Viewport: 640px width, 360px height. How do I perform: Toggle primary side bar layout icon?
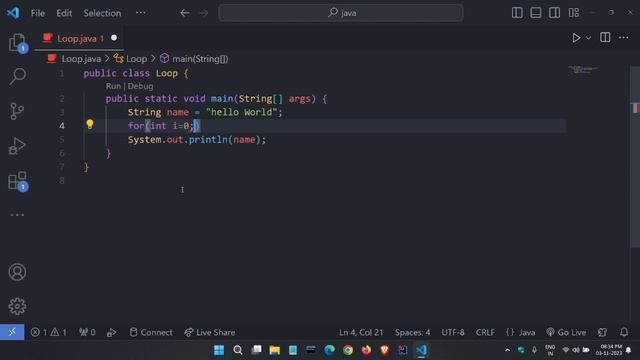pos(517,13)
